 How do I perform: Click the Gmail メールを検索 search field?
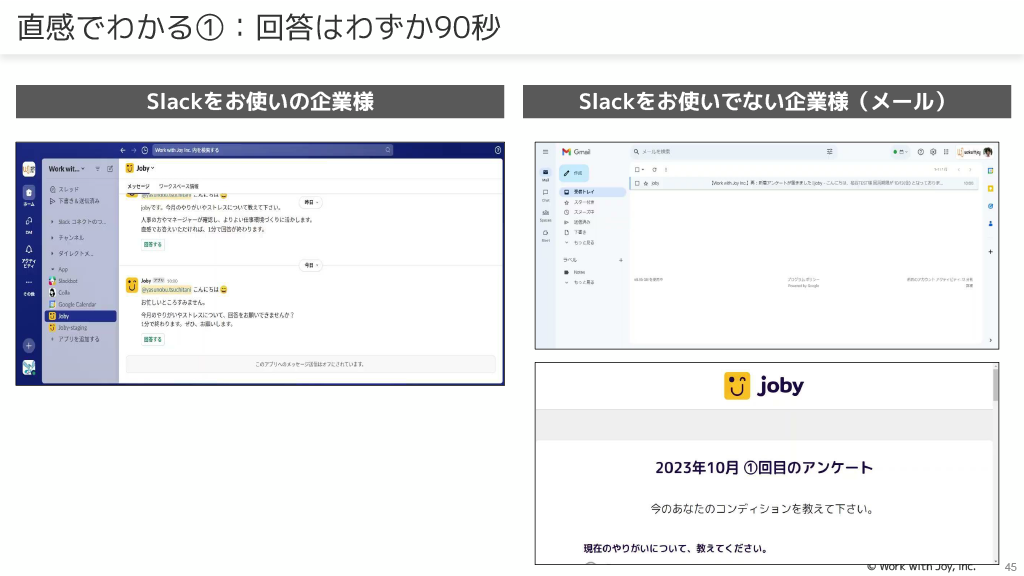tap(720, 151)
